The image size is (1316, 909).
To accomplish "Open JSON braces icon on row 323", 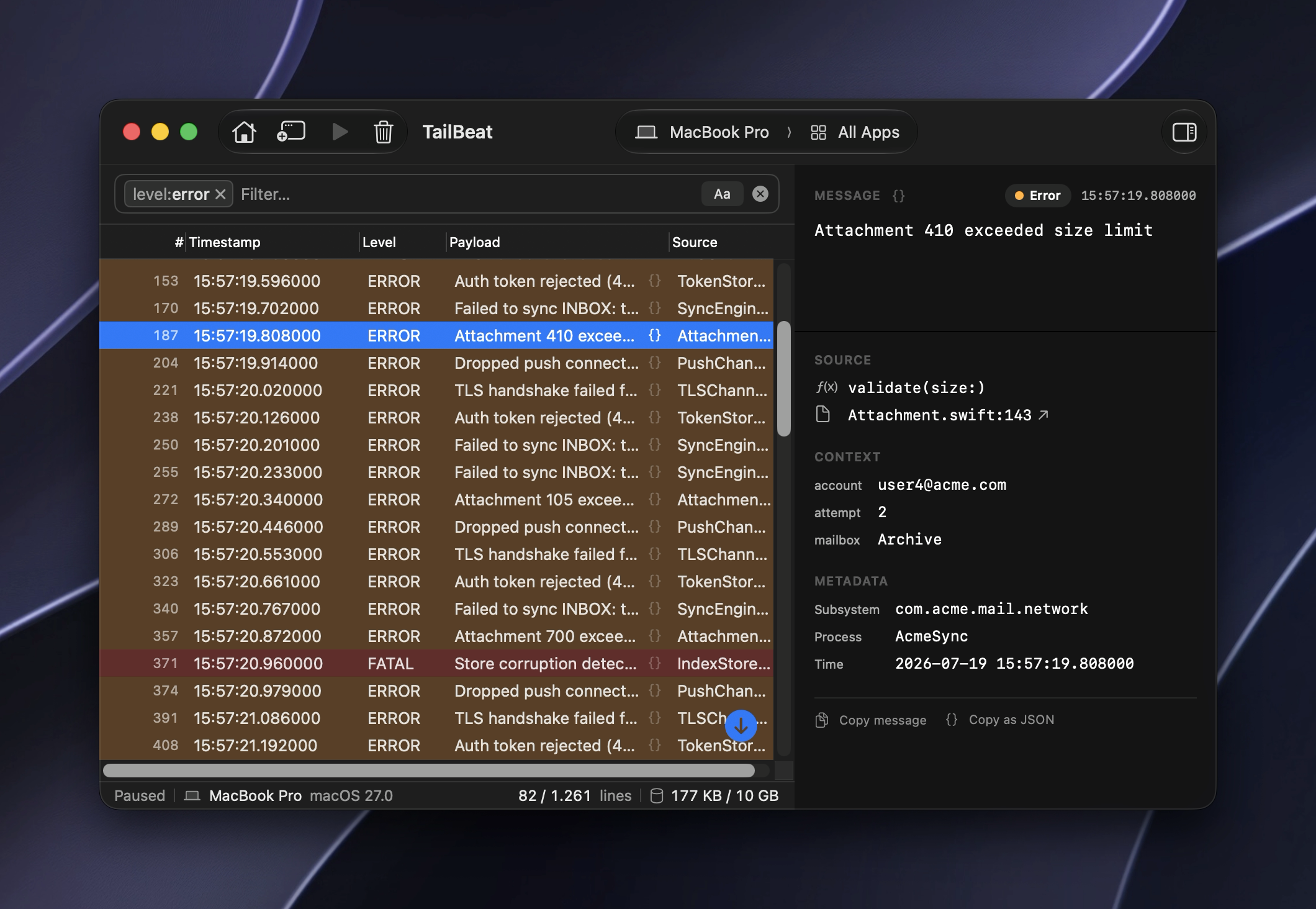I will 654,581.
